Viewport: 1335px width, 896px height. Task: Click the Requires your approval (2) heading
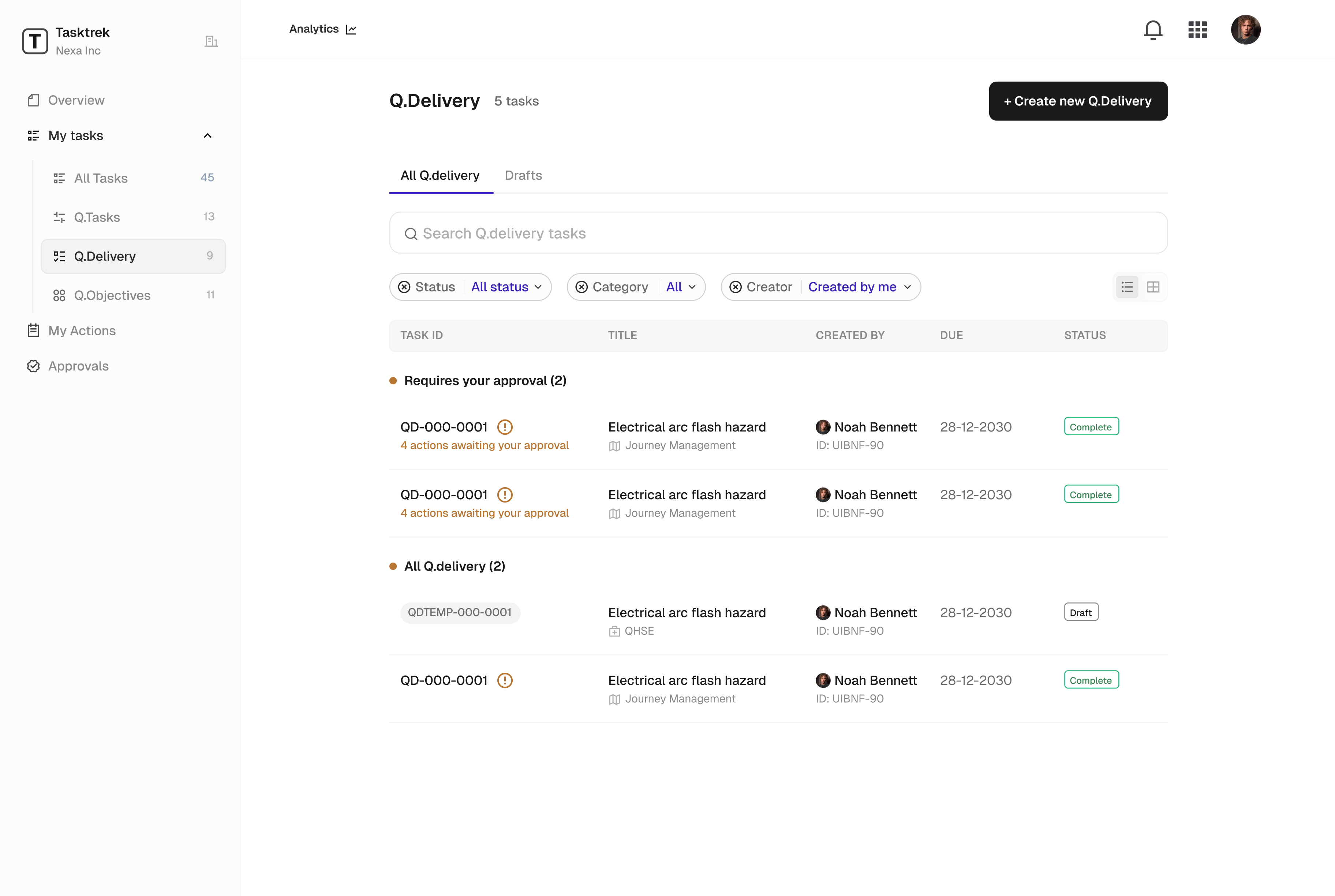point(485,381)
